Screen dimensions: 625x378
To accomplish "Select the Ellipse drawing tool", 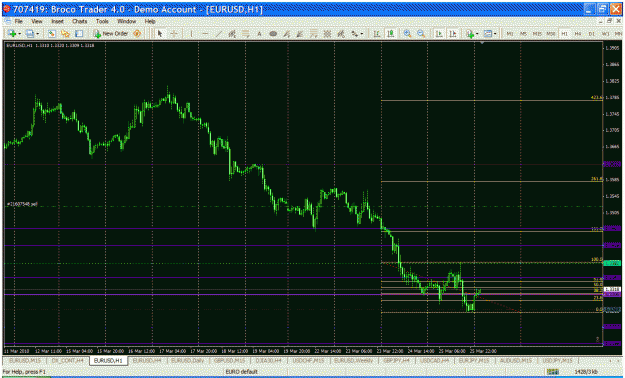I will tap(273, 34).
